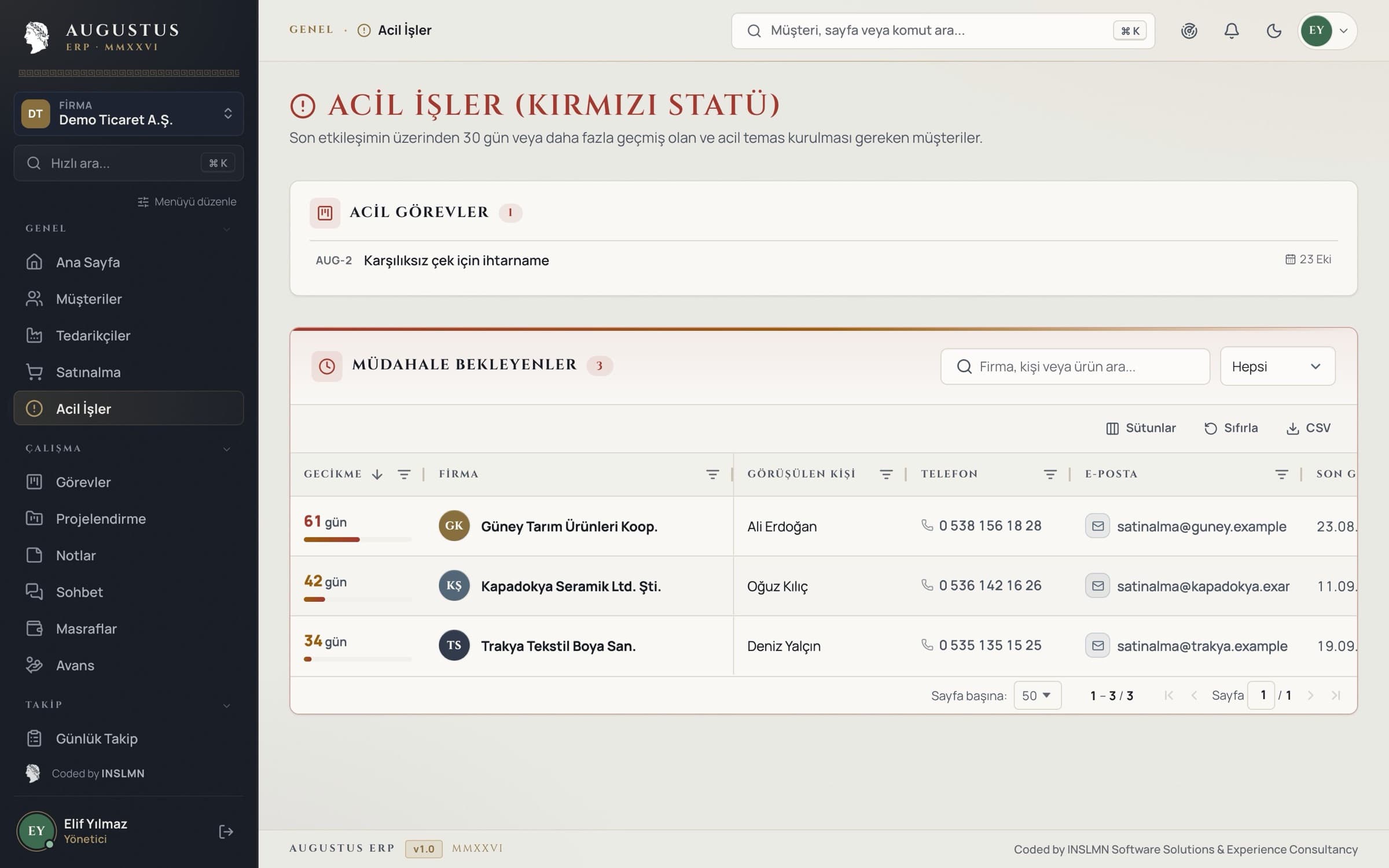Open the notifications bell icon

point(1231,31)
